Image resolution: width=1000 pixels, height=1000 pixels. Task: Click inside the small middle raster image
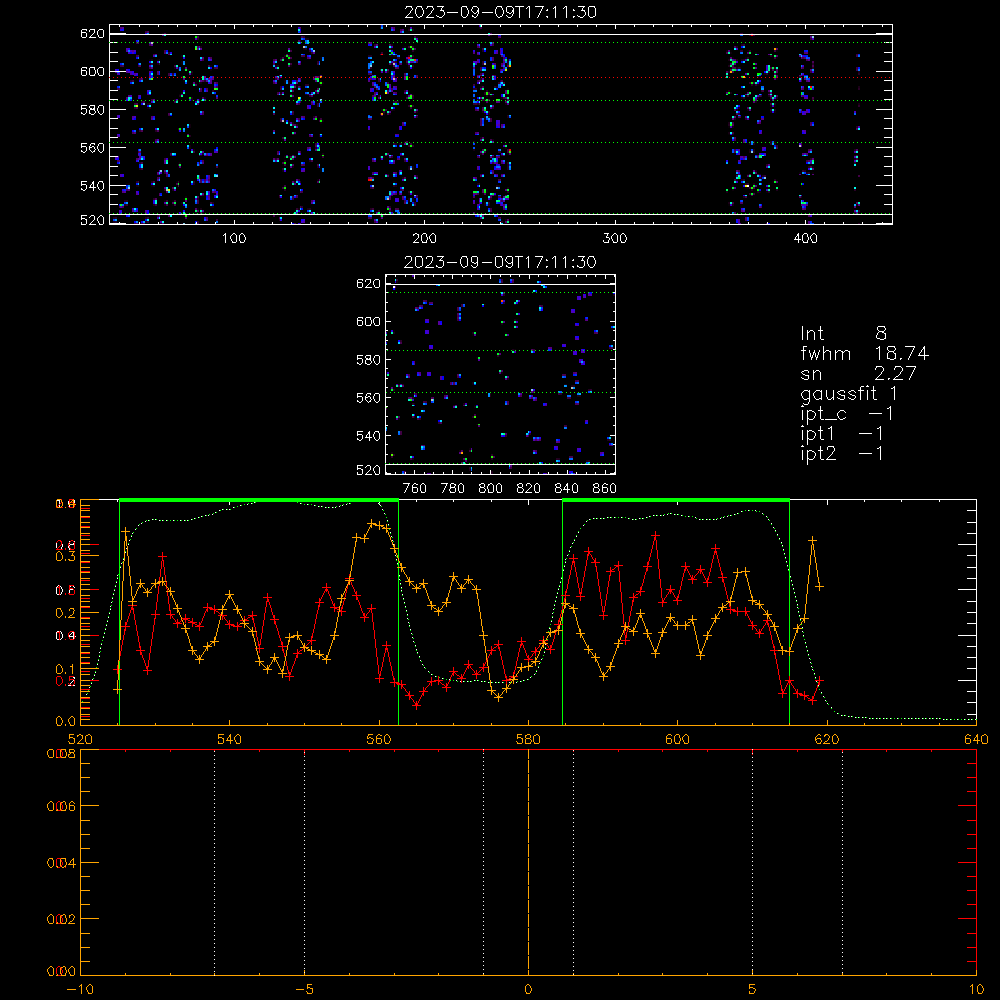(x=501, y=374)
